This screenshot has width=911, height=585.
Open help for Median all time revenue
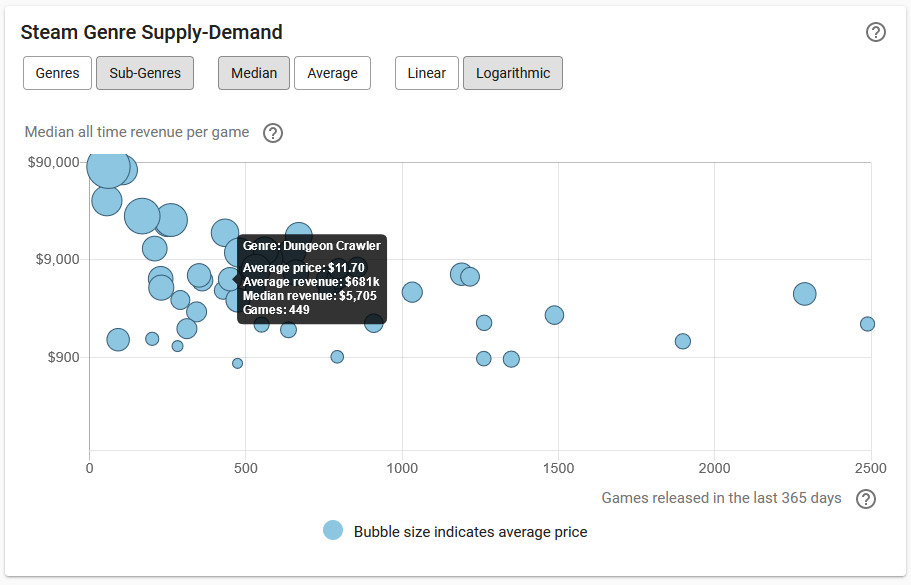[272, 133]
